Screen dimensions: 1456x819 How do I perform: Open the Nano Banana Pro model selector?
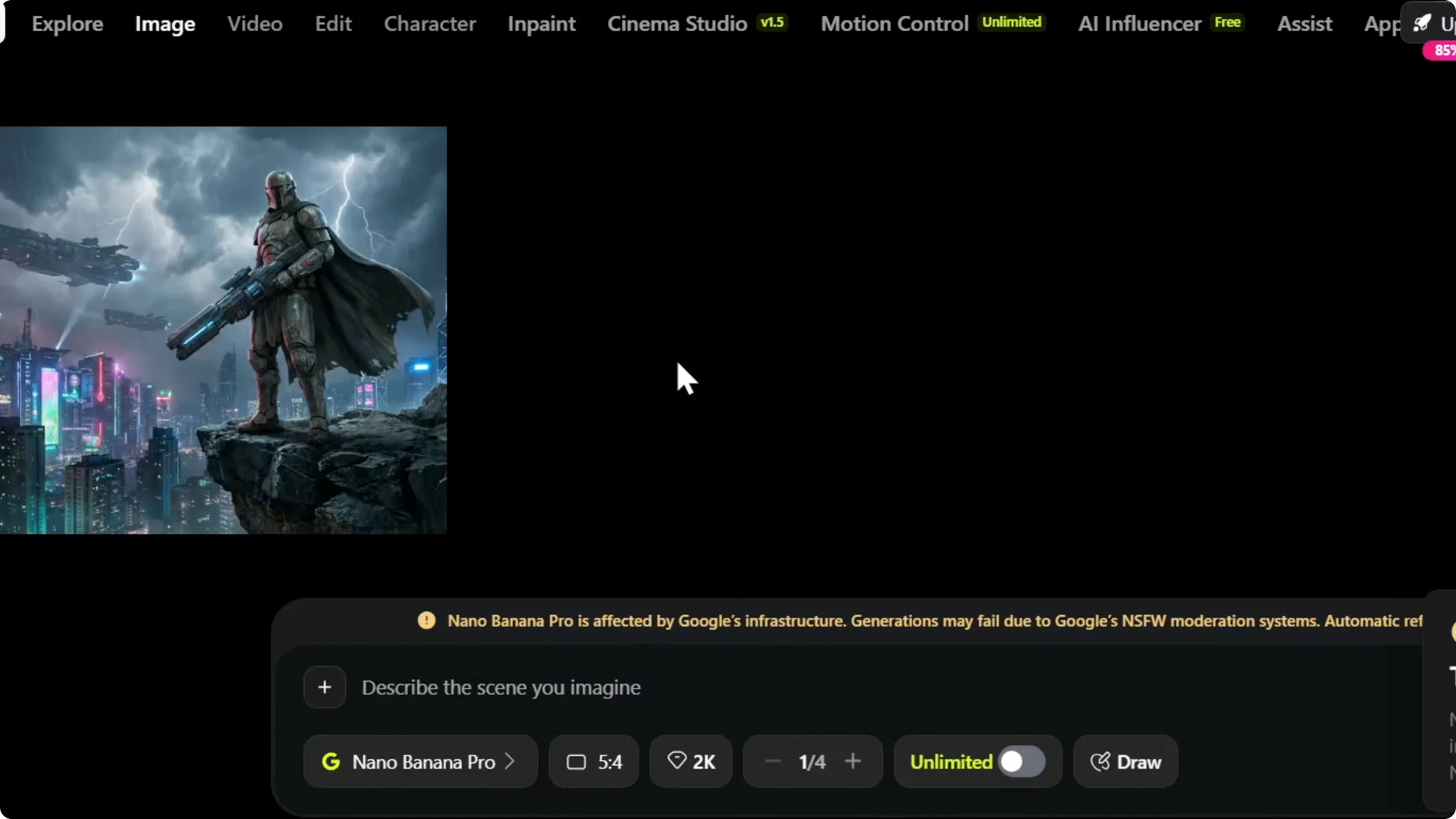point(419,761)
